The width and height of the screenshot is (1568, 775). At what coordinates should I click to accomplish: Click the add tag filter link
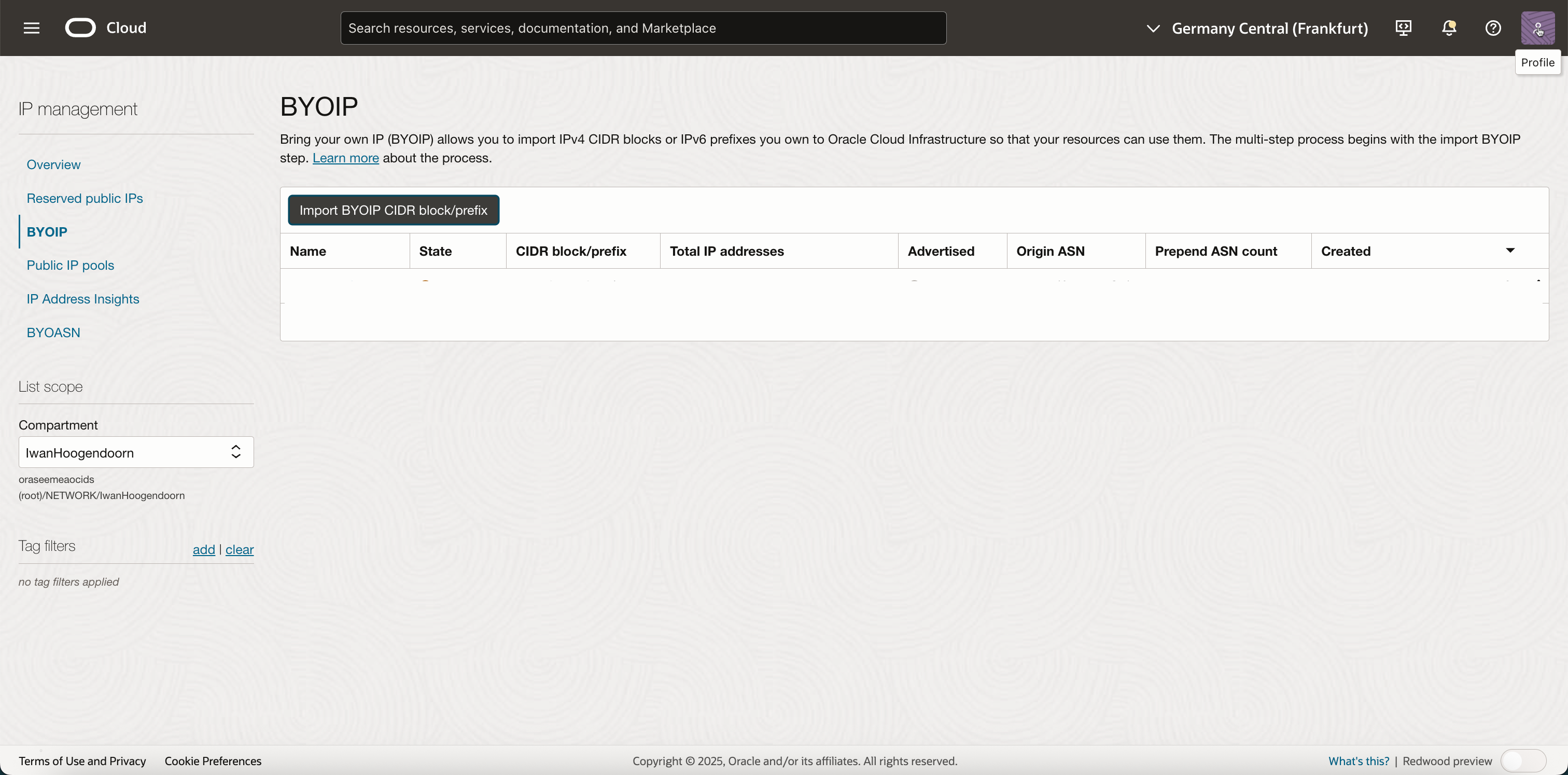click(x=204, y=550)
